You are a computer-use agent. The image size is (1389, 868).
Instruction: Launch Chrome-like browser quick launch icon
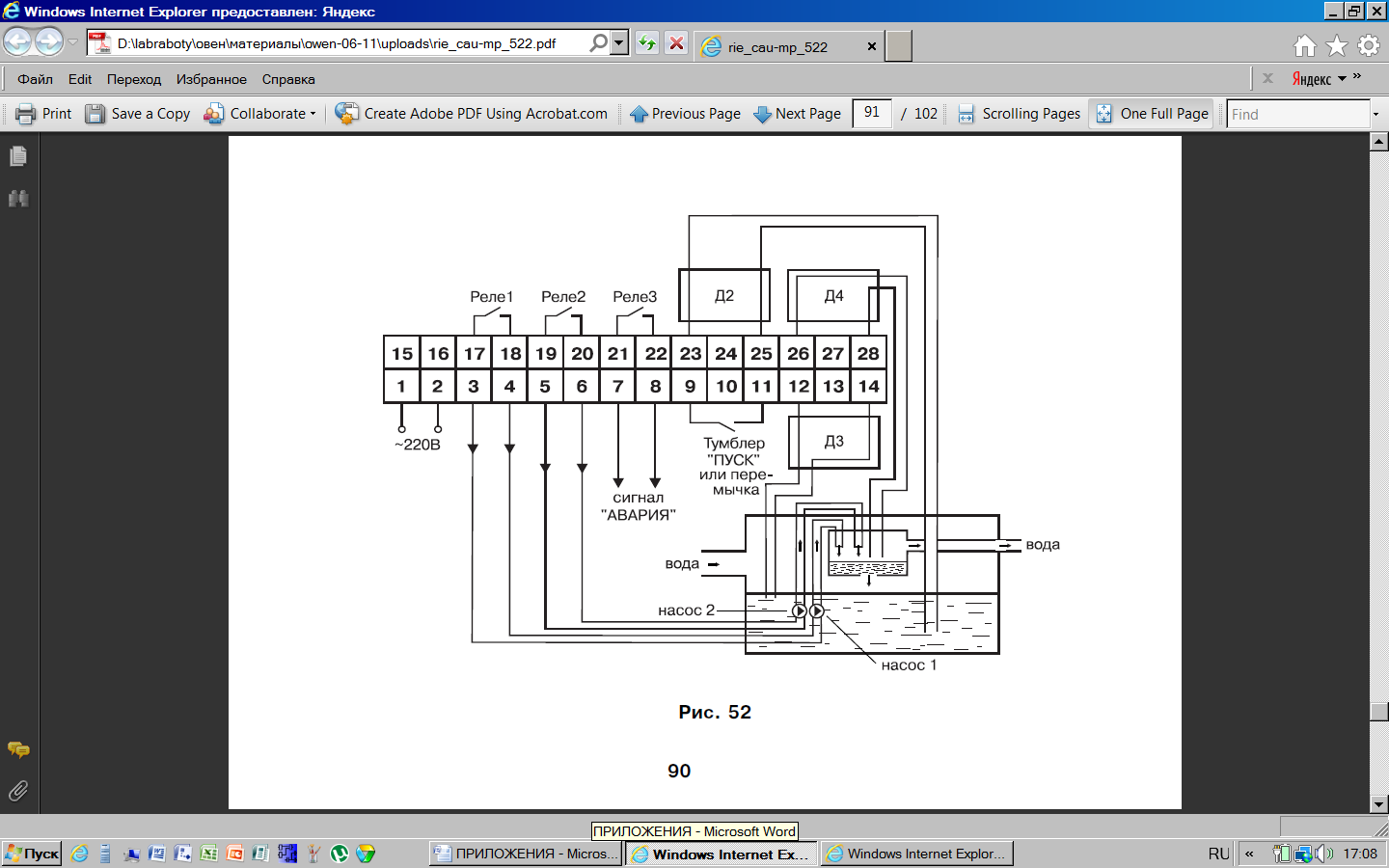(365, 854)
